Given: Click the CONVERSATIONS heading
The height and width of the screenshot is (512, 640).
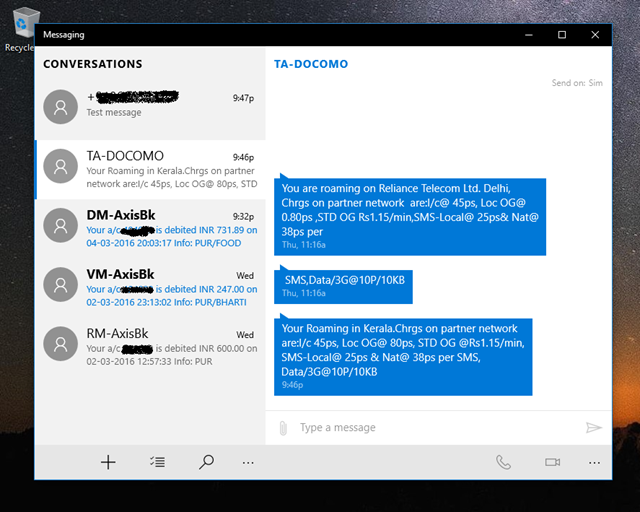Looking at the screenshot, I should pos(93,64).
